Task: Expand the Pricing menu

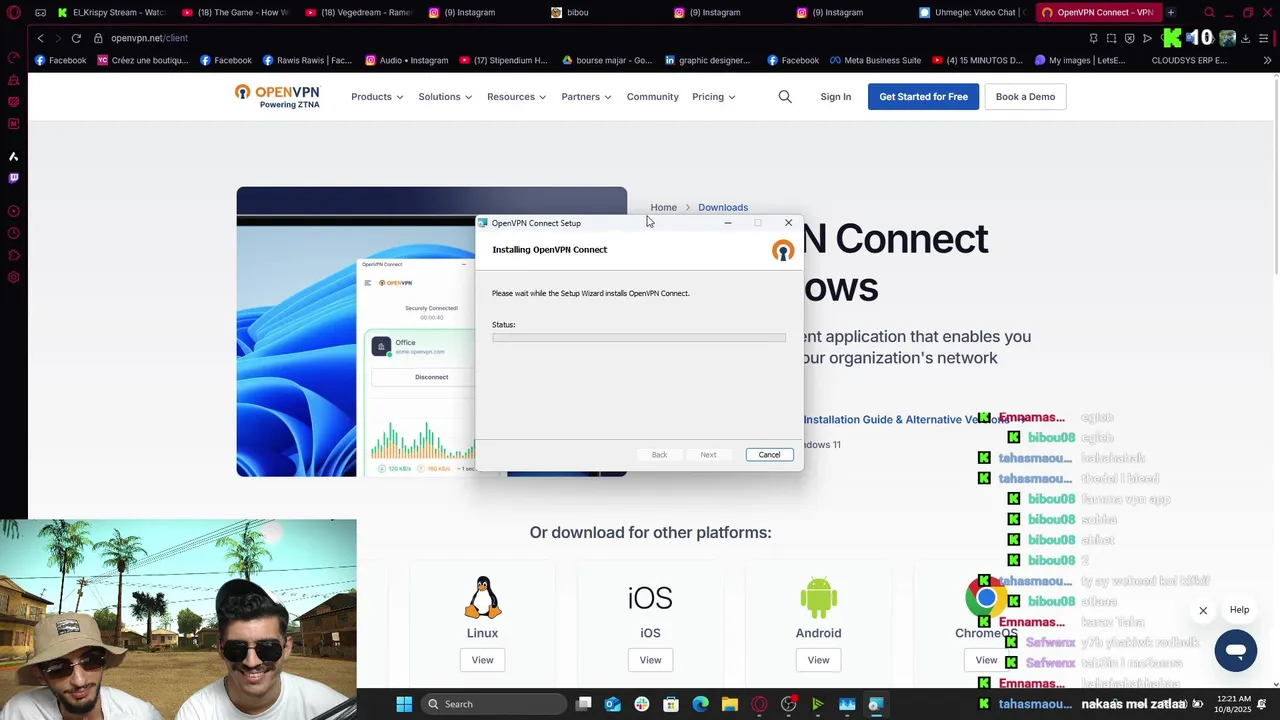Action: [x=714, y=97]
